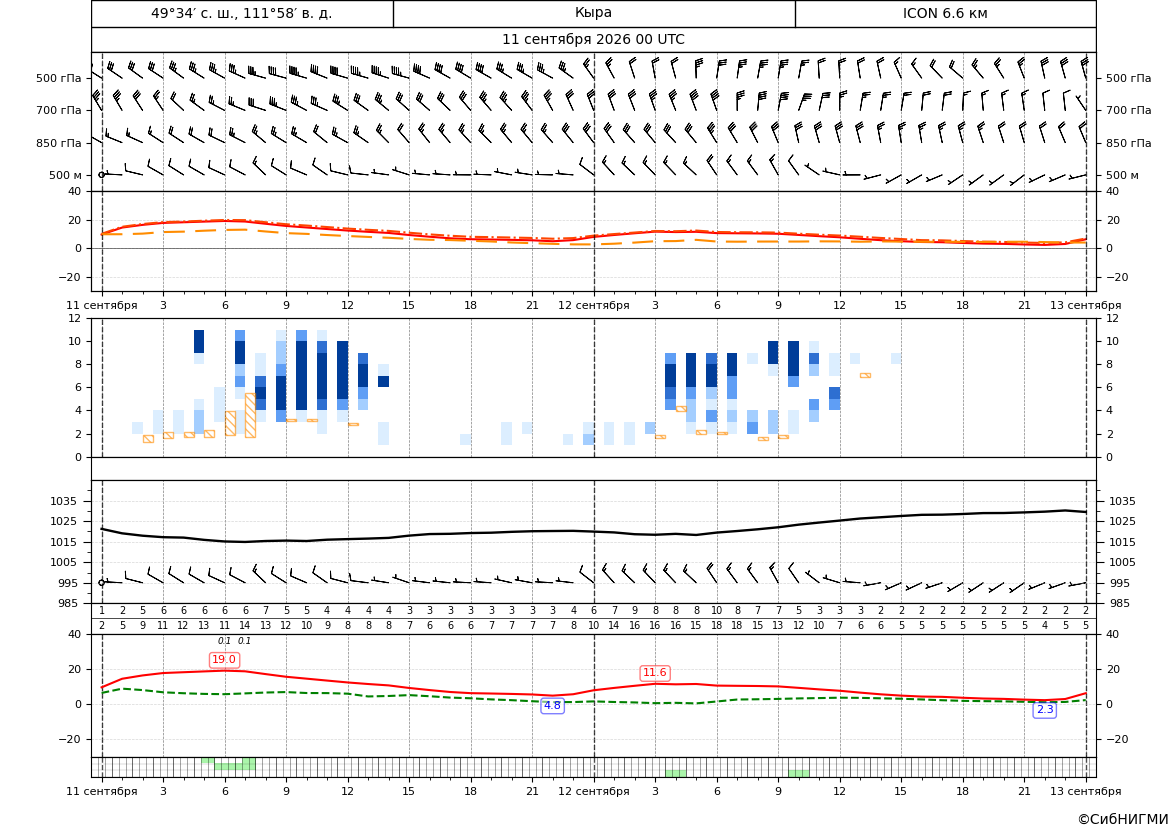Click the blue 2.3 minimum temperature label

(x=1045, y=709)
